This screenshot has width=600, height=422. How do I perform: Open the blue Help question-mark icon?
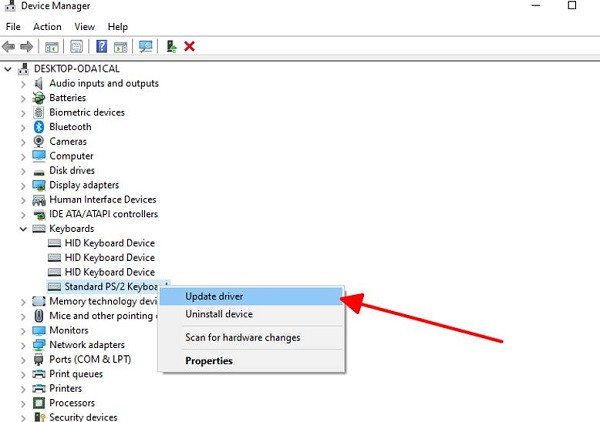point(101,46)
